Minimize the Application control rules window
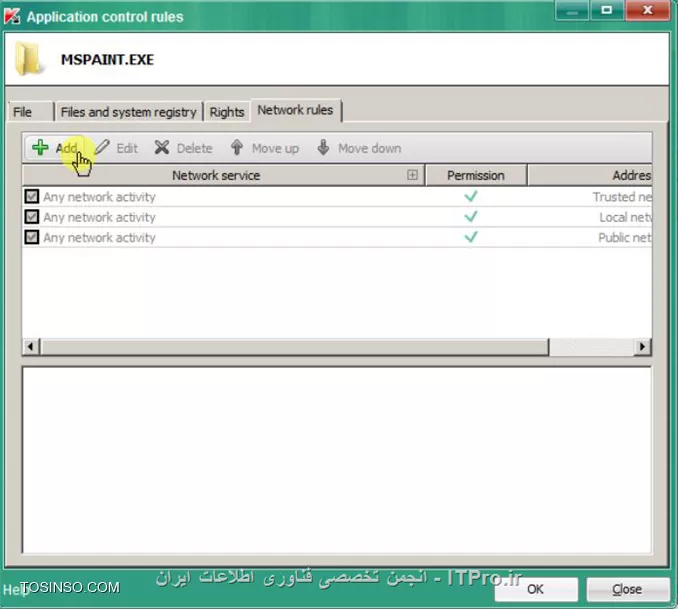Image resolution: width=678 pixels, height=609 pixels. click(x=572, y=10)
